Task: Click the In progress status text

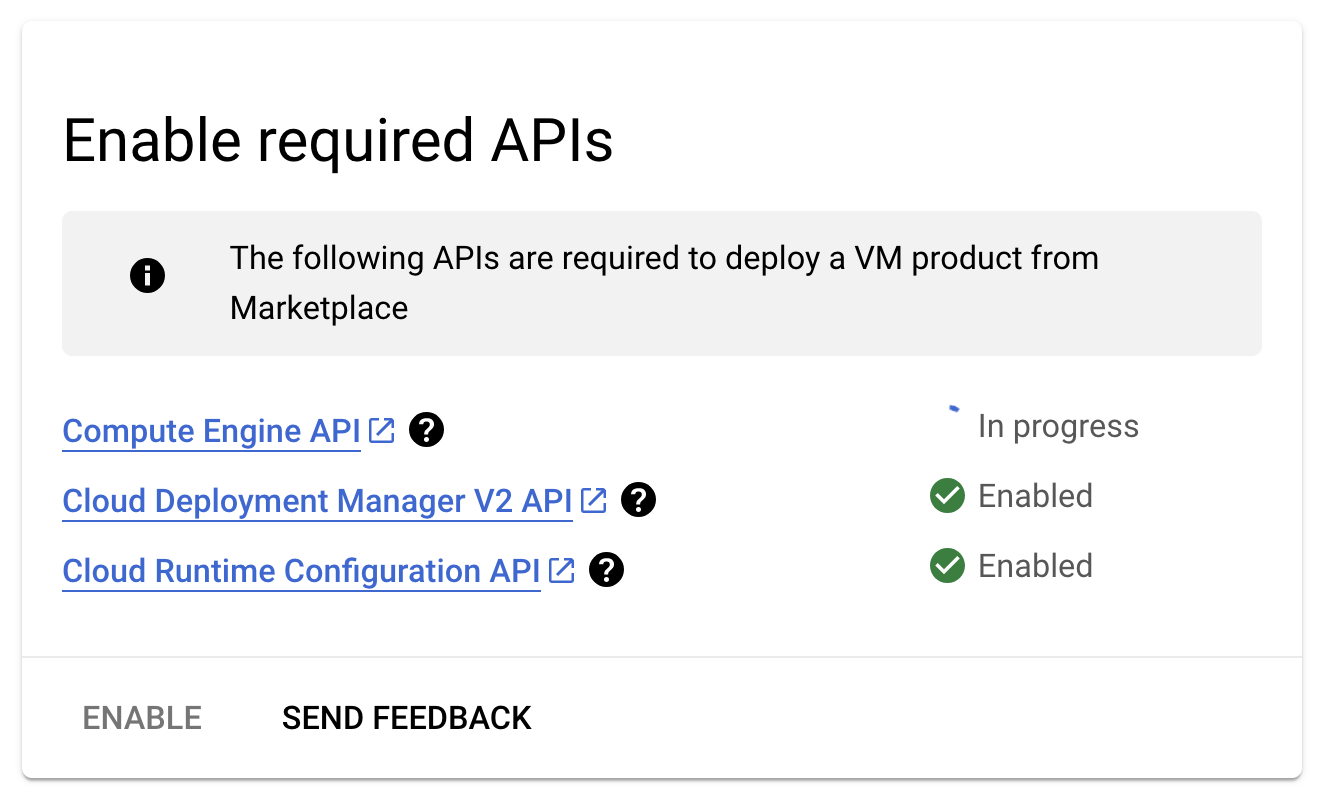Action: (x=1058, y=425)
